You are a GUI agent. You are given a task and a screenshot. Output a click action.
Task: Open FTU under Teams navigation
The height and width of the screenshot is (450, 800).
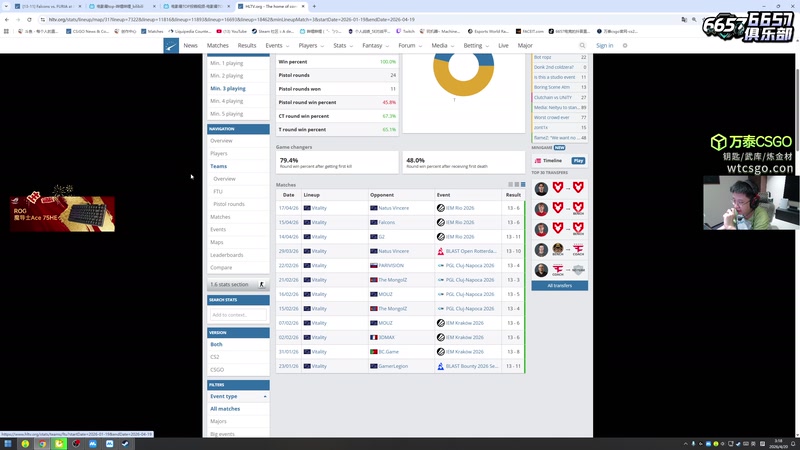[218, 192]
